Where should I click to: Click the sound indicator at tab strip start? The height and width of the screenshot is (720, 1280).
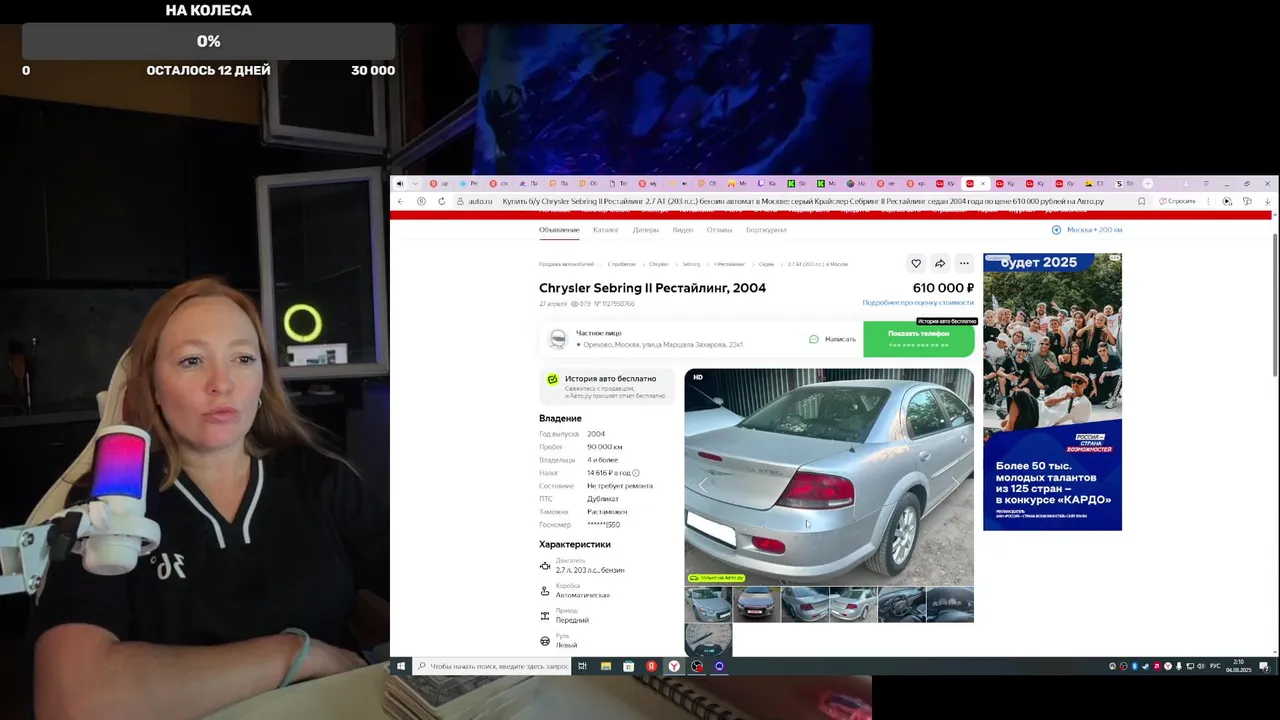(x=400, y=184)
